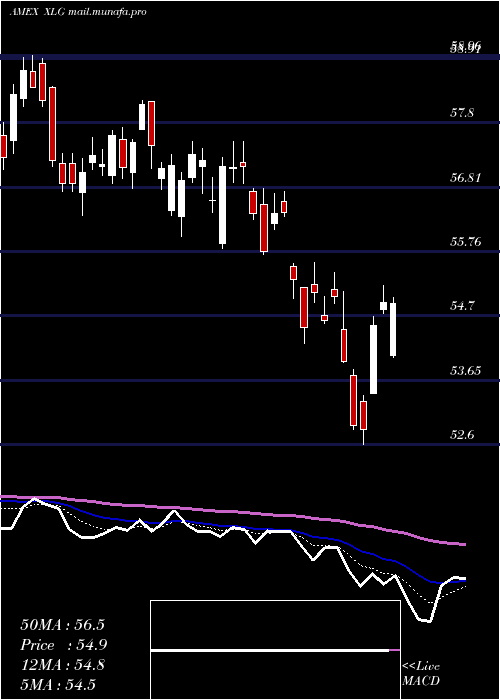This screenshot has height=700, width=500.
Task: Click the 12MA : 54.8 readout
Action: [x=62, y=665]
